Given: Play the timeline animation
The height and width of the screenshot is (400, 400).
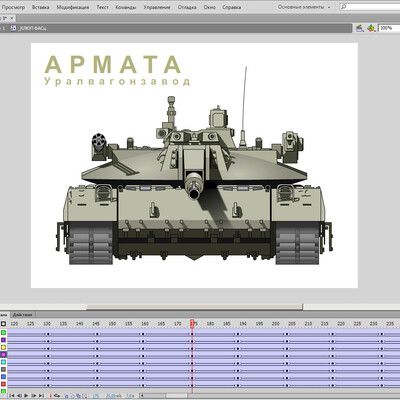Looking at the screenshot, I should point(26,396).
